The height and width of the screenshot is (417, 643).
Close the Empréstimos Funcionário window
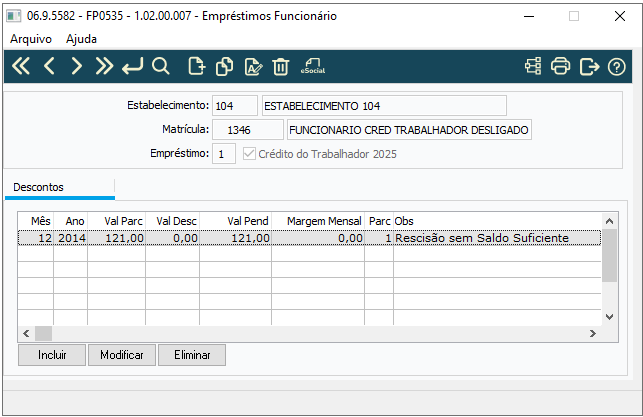pos(620,16)
